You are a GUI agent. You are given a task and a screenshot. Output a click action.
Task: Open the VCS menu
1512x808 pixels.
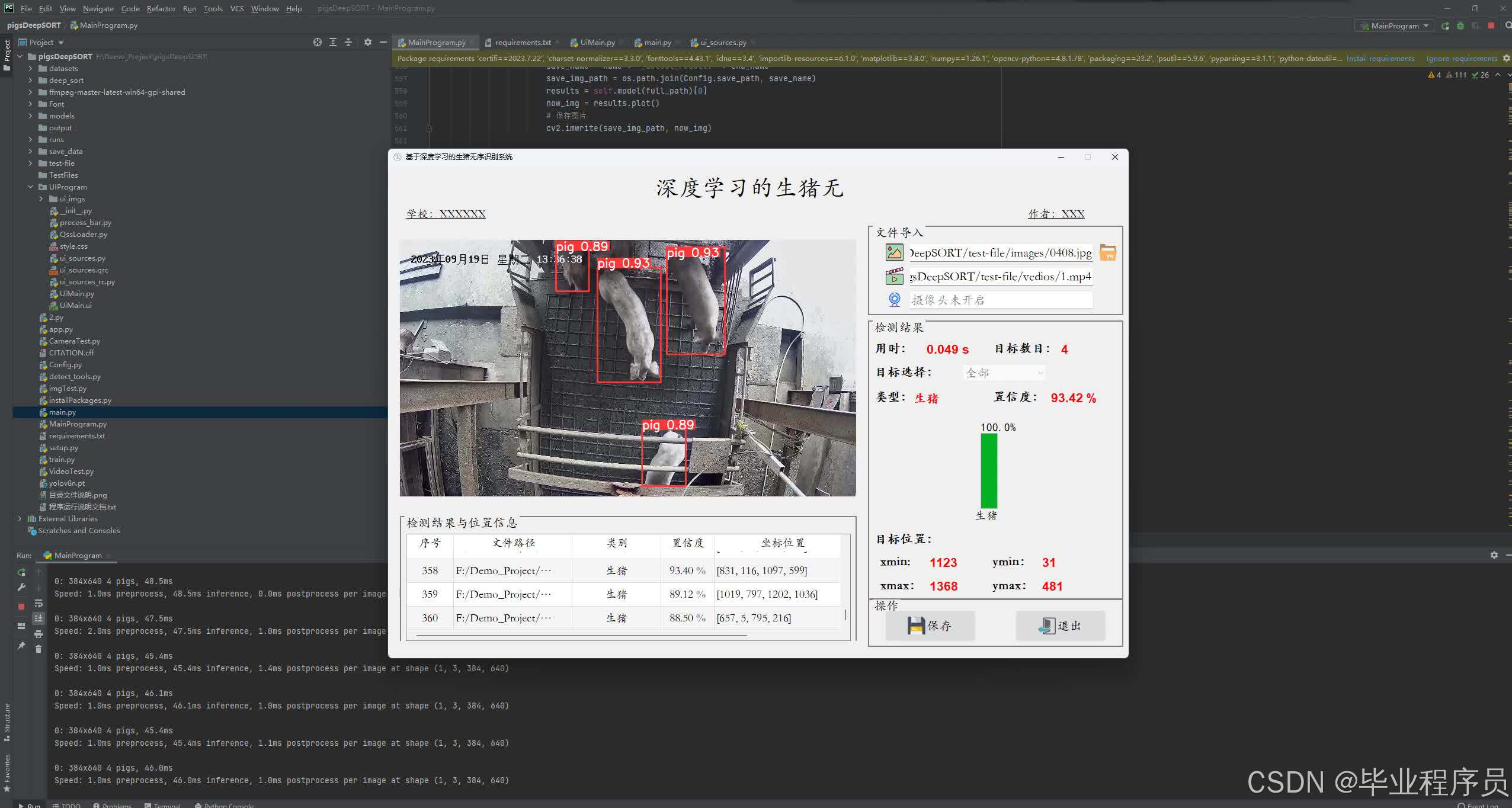coord(237,8)
